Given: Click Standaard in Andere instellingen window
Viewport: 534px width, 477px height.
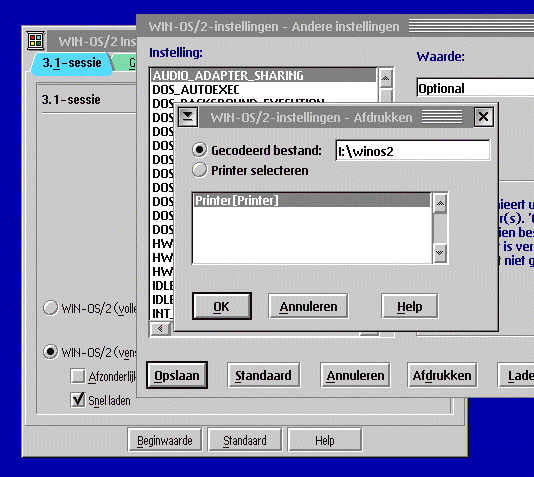Looking at the screenshot, I should (x=264, y=375).
